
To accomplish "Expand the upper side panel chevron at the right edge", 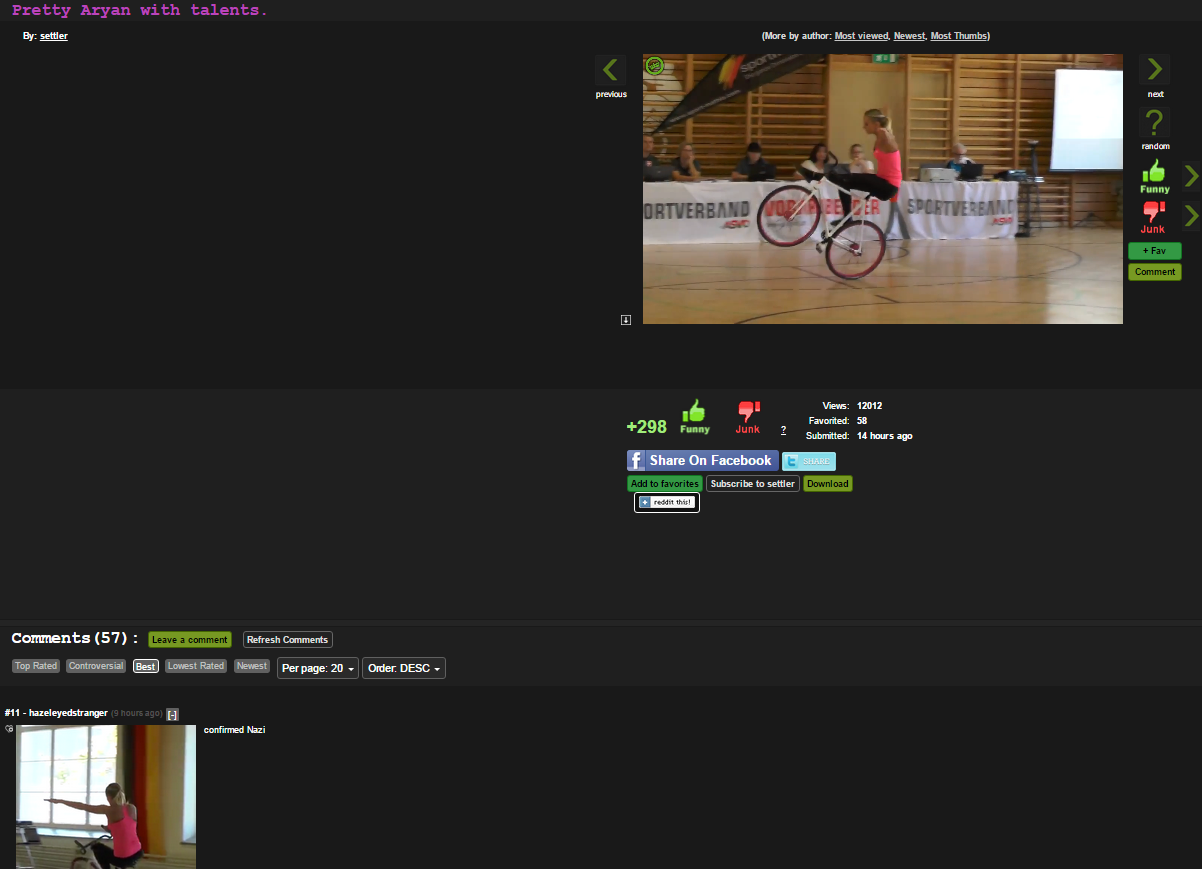I will 1191,176.
